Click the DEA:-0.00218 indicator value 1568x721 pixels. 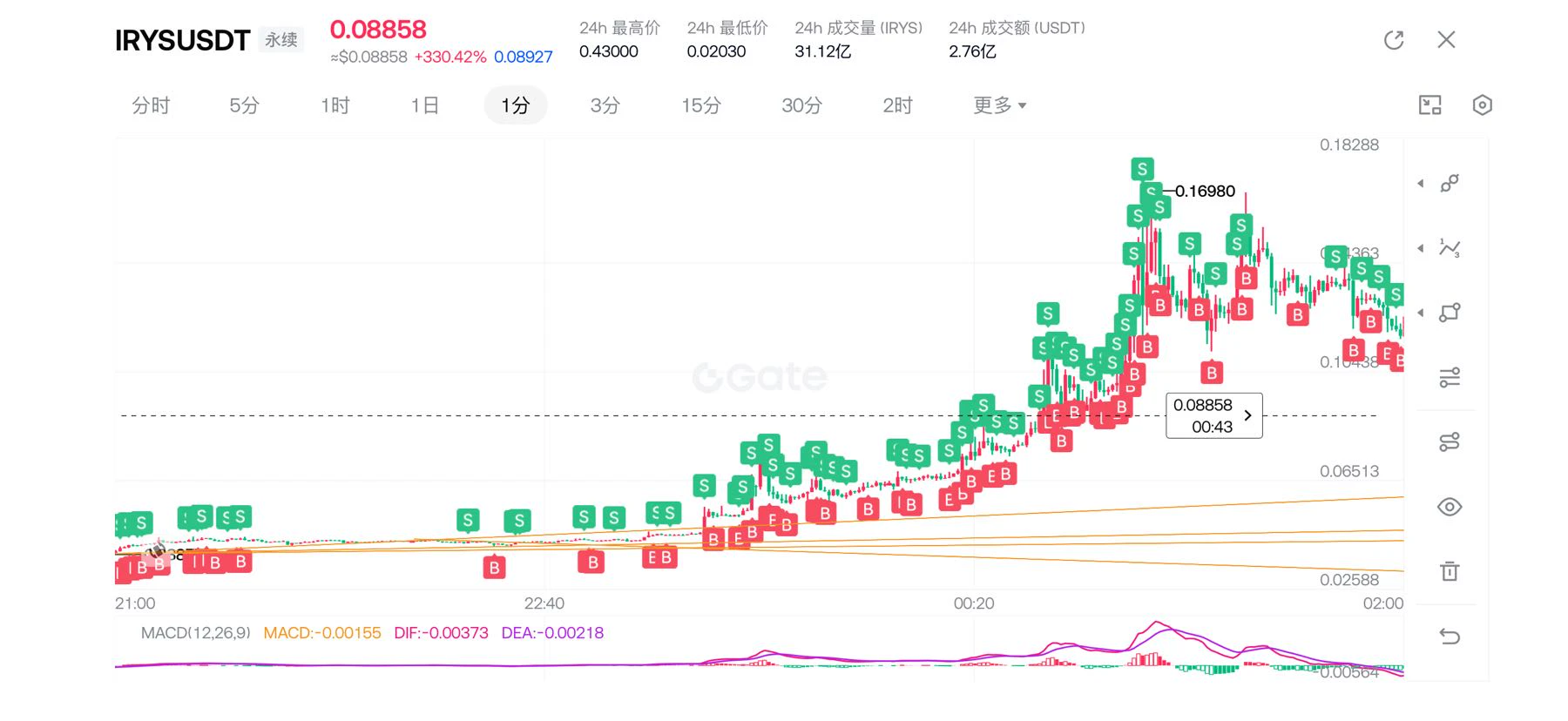pos(552,633)
